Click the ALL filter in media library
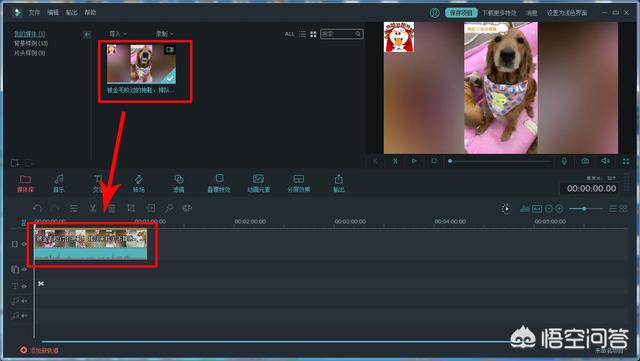640x361 pixels. (289, 34)
